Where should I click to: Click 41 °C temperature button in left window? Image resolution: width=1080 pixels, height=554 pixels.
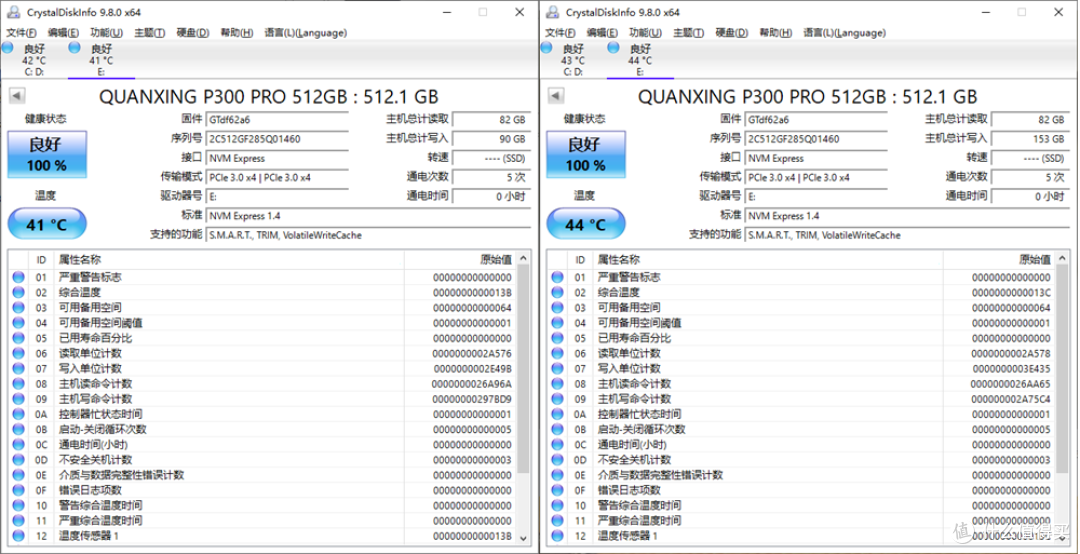pos(47,225)
